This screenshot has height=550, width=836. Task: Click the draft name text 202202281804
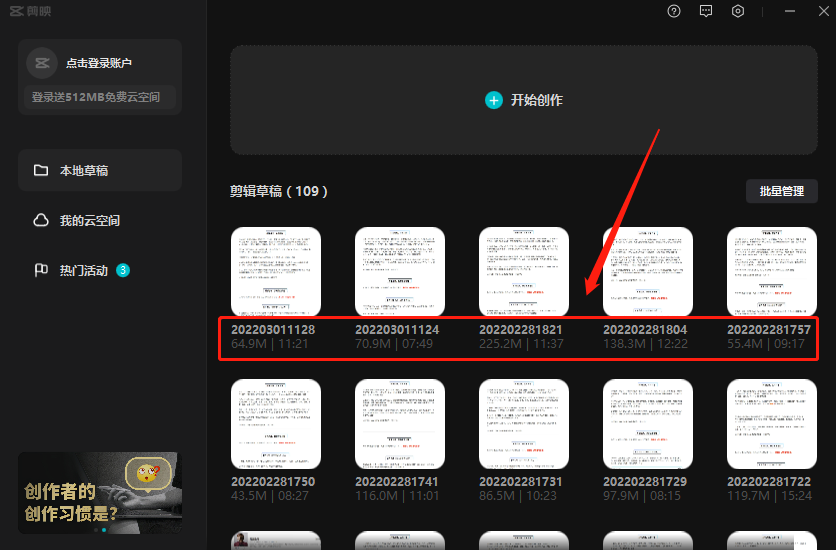click(x=645, y=330)
